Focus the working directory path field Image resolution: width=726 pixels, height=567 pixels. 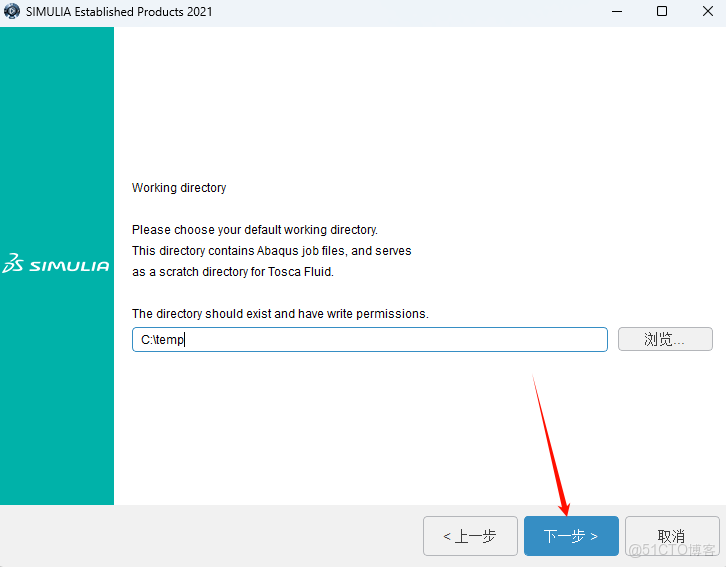(369, 339)
